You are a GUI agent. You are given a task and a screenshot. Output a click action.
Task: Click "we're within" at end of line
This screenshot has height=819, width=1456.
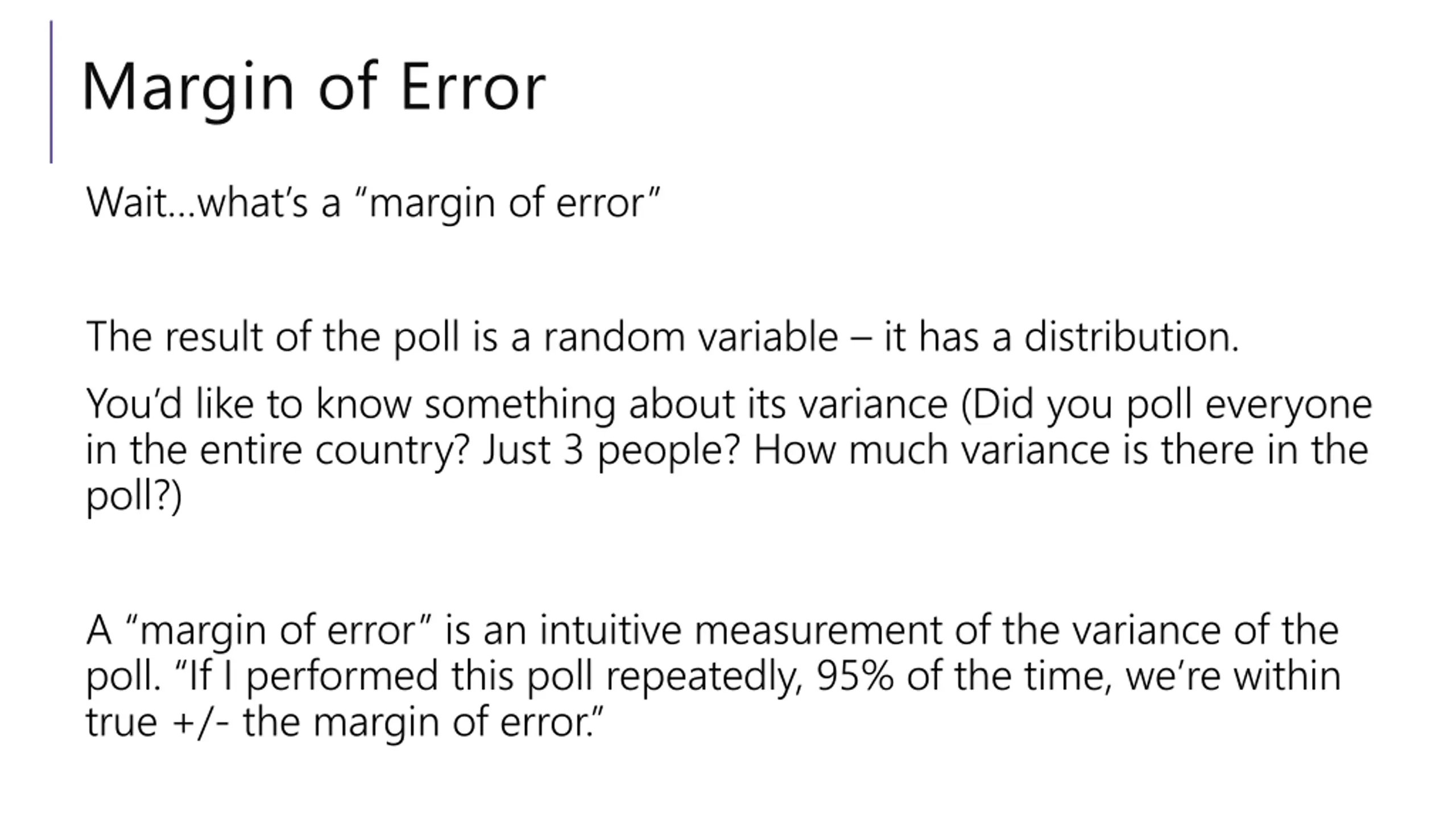(x=1233, y=677)
